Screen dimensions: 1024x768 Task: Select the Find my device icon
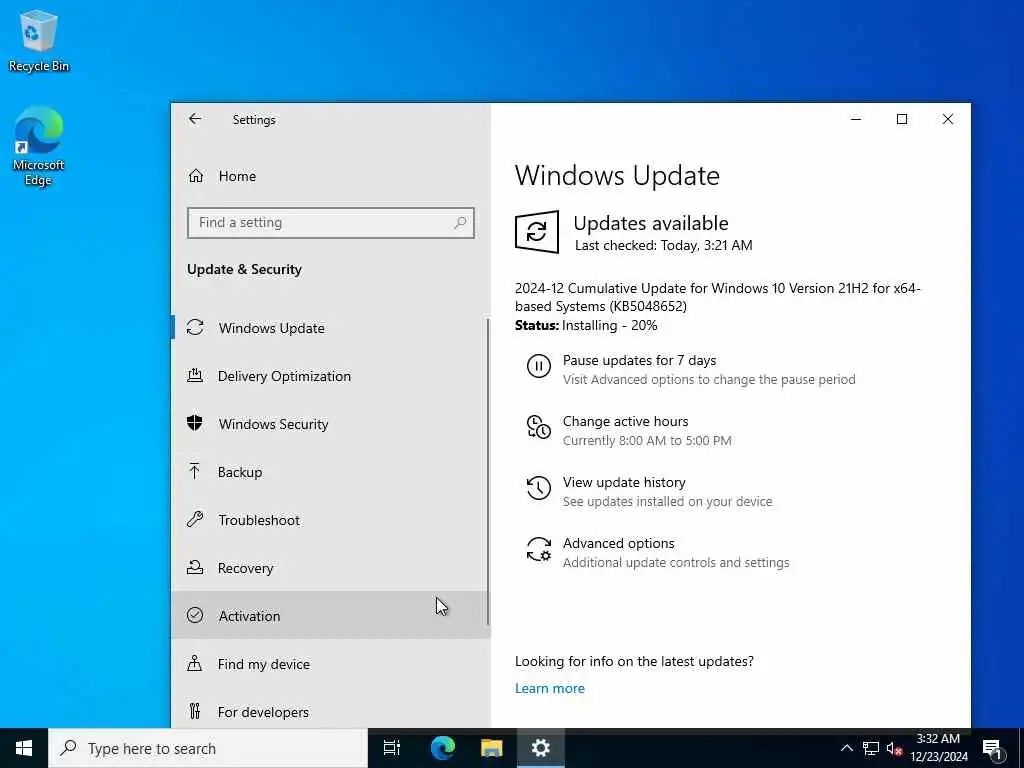click(x=195, y=664)
